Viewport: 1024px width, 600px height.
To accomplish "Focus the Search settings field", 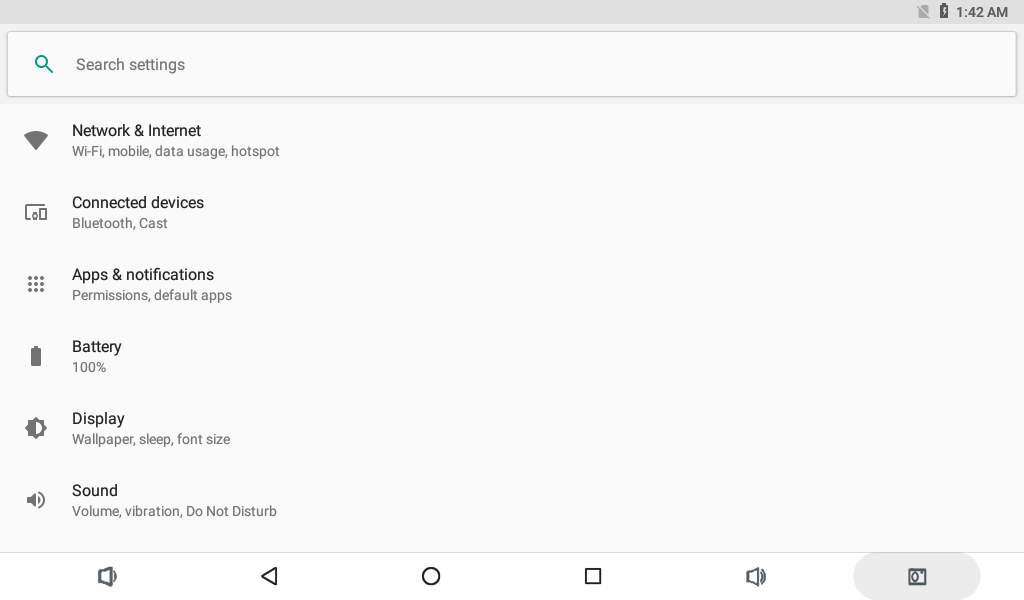I will (512, 64).
